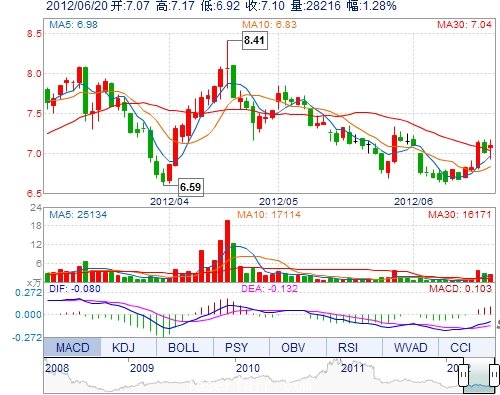Click 2009 on the overview timeline
Viewport: 500px width, 395px height.
point(142,368)
